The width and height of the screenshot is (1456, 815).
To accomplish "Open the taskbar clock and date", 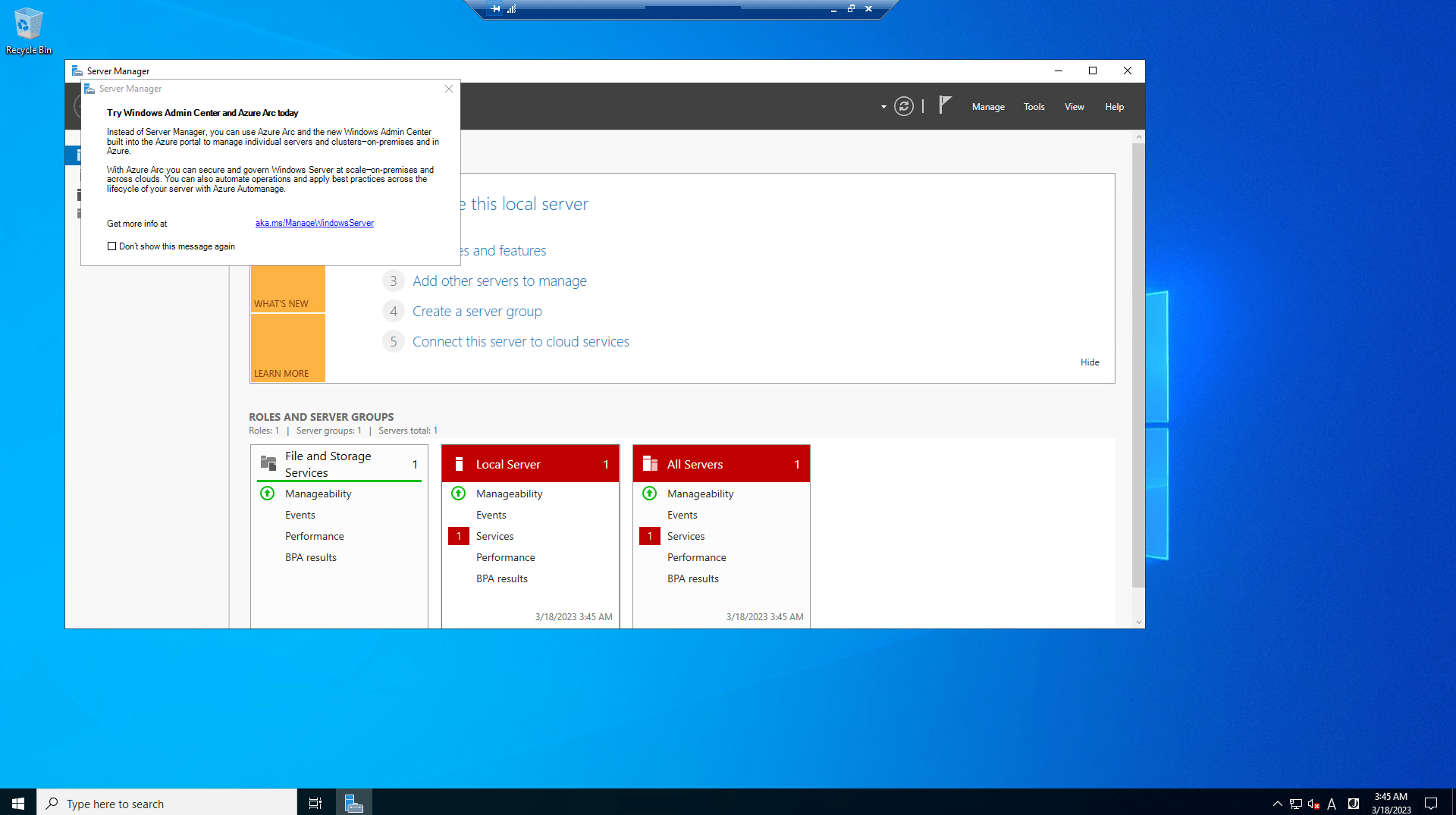I will 1391,804.
